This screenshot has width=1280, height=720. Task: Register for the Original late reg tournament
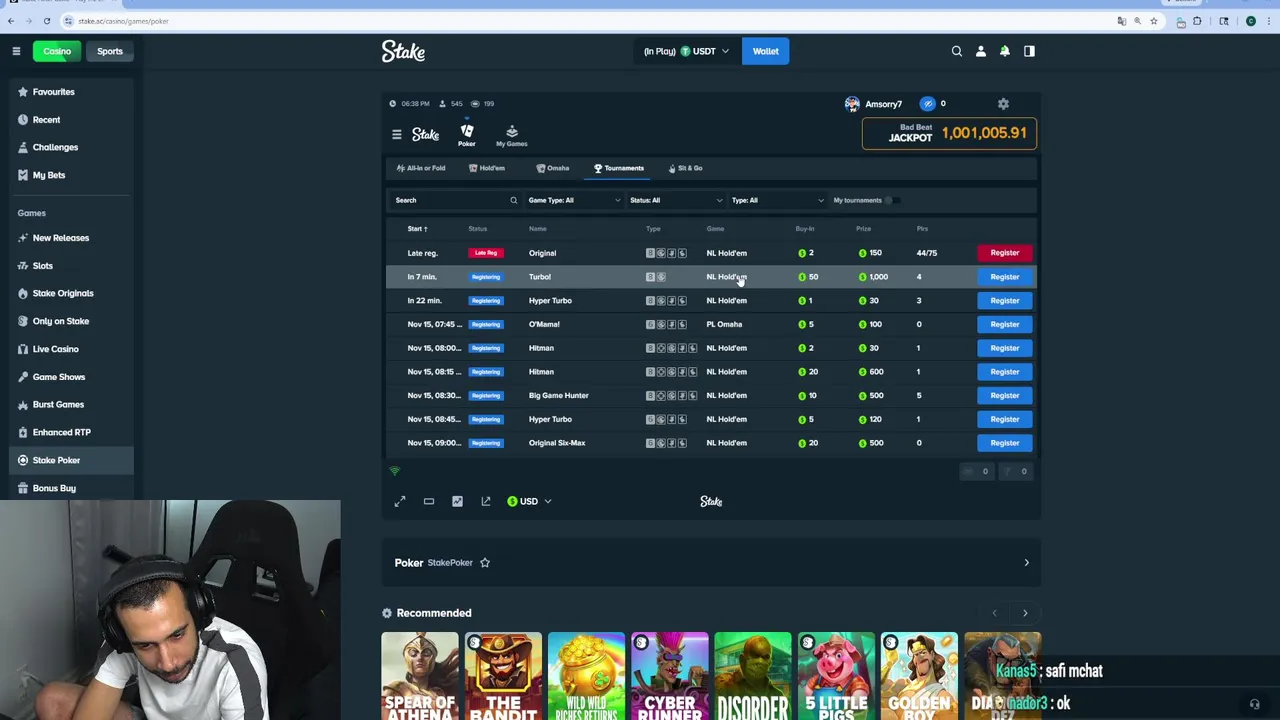1005,253
